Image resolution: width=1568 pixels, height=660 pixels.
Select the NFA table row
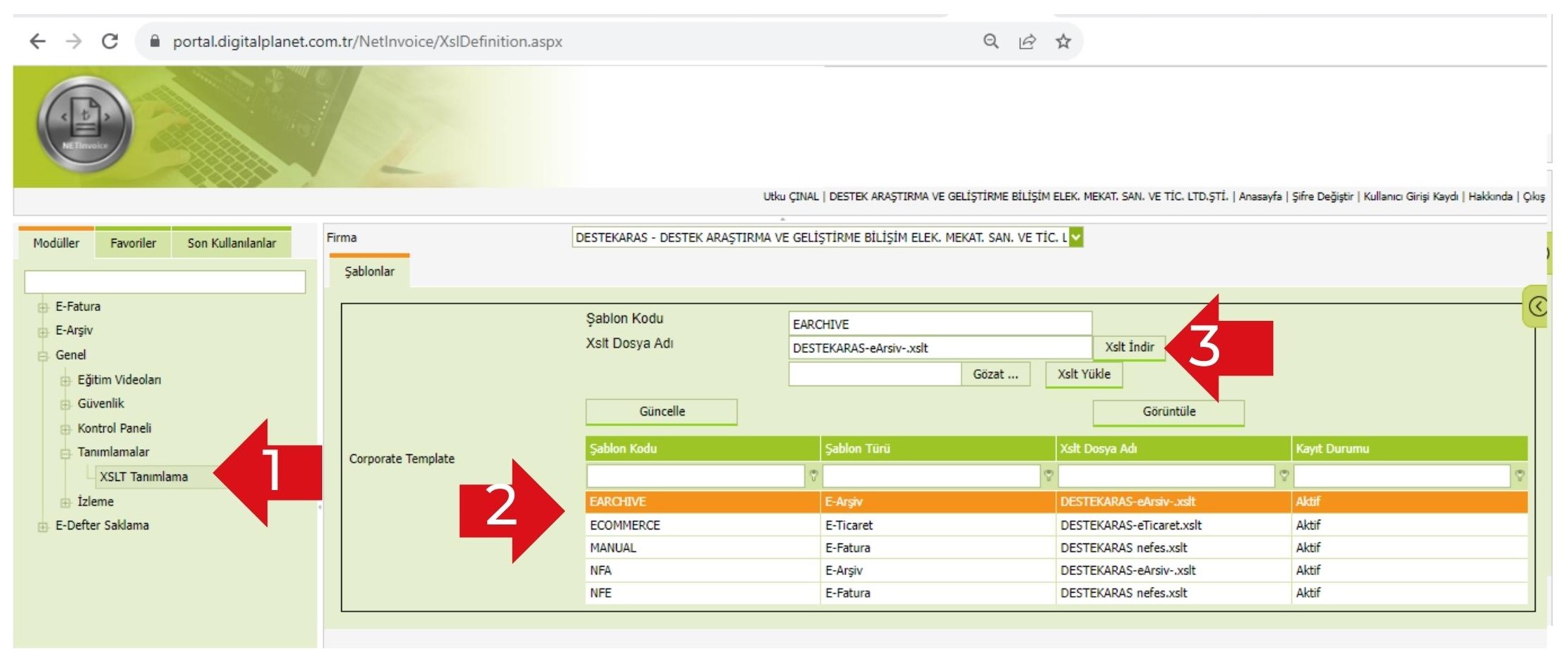[1056, 570]
